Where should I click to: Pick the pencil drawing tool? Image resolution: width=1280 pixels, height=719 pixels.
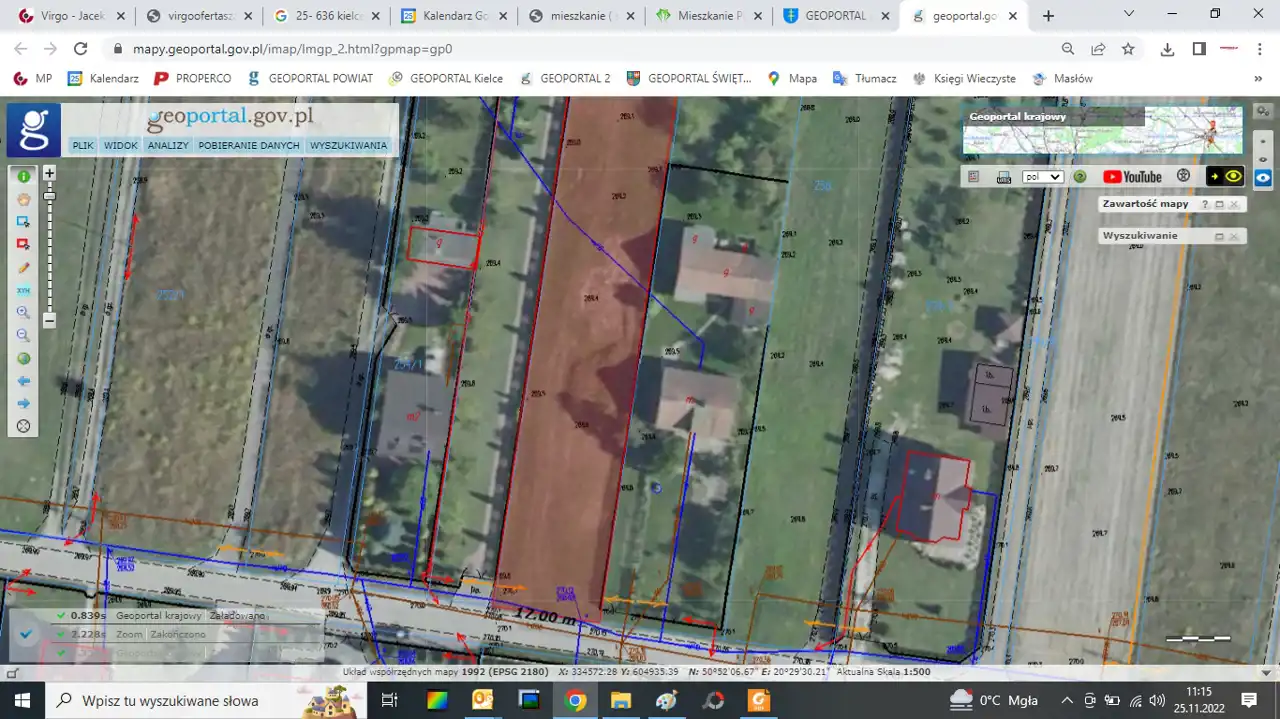click(x=23, y=268)
